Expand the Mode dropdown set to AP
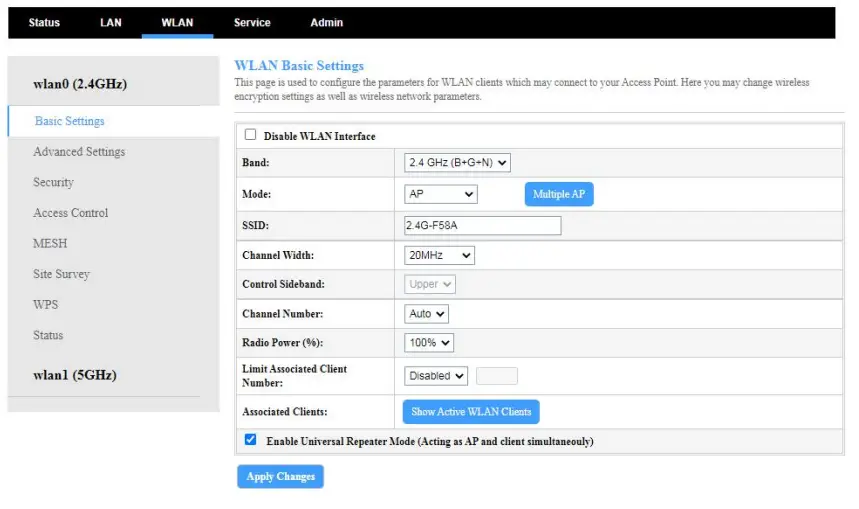 click(440, 194)
